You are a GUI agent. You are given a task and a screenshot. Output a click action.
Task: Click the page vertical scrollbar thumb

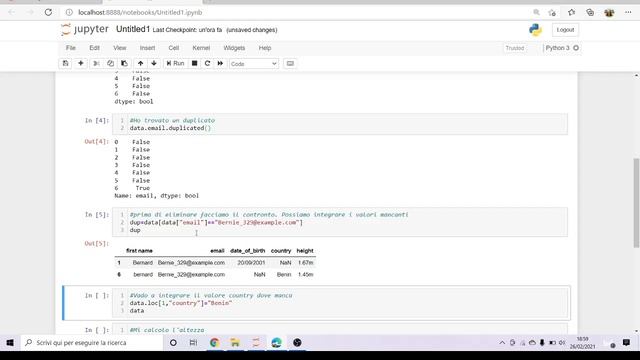point(636,203)
